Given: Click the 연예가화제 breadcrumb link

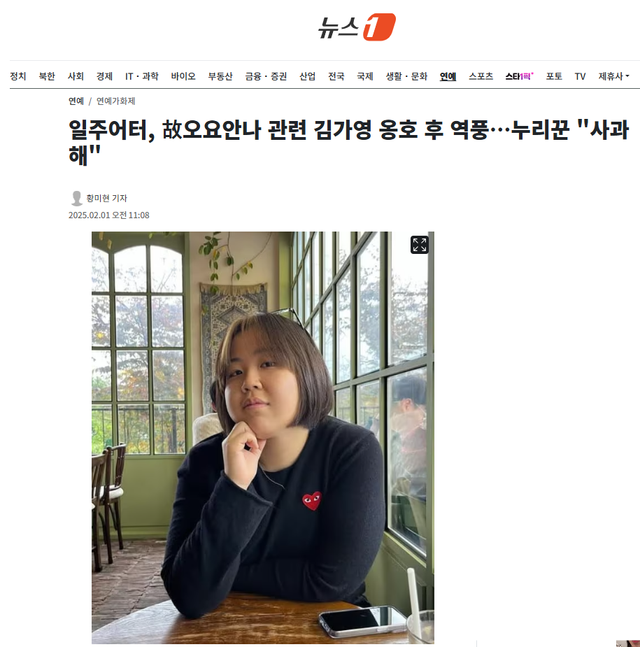Looking at the screenshot, I should [x=116, y=101].
